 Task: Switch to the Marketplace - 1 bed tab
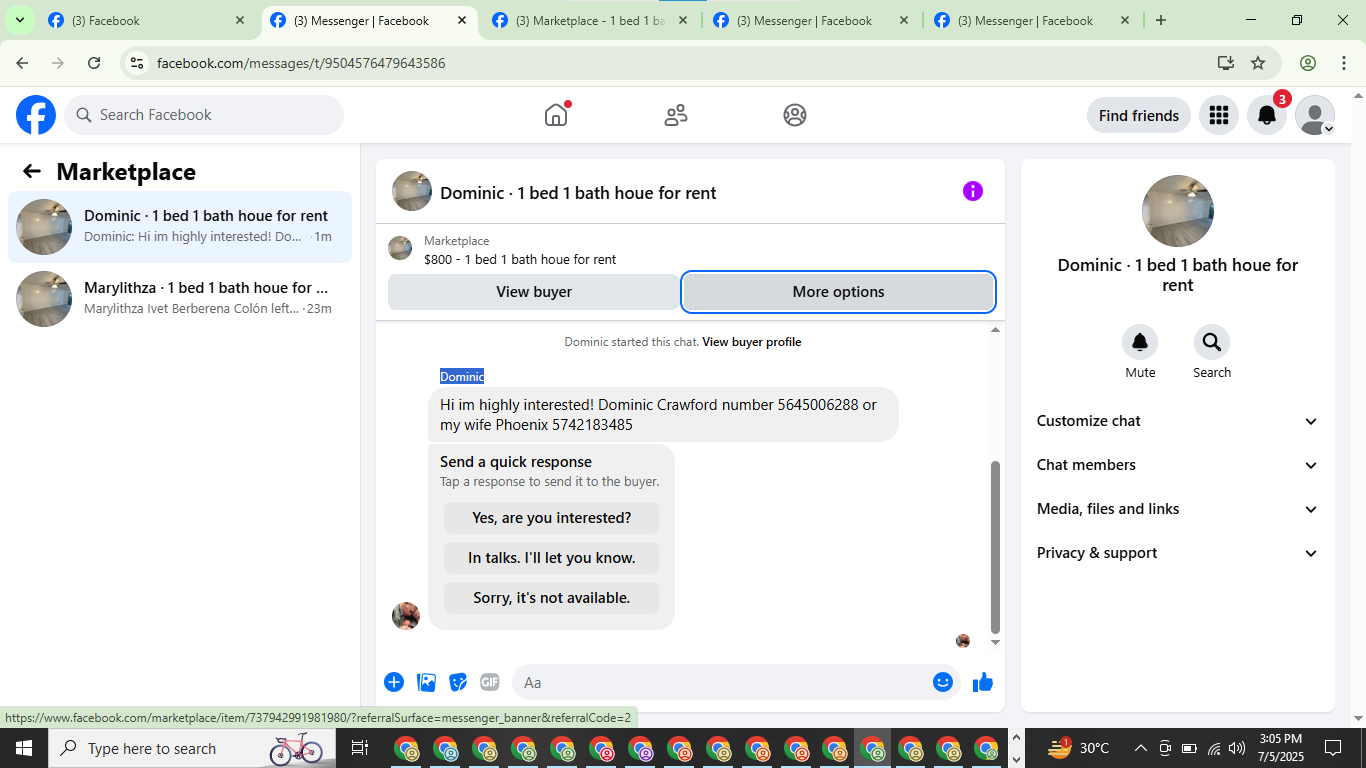590,20
